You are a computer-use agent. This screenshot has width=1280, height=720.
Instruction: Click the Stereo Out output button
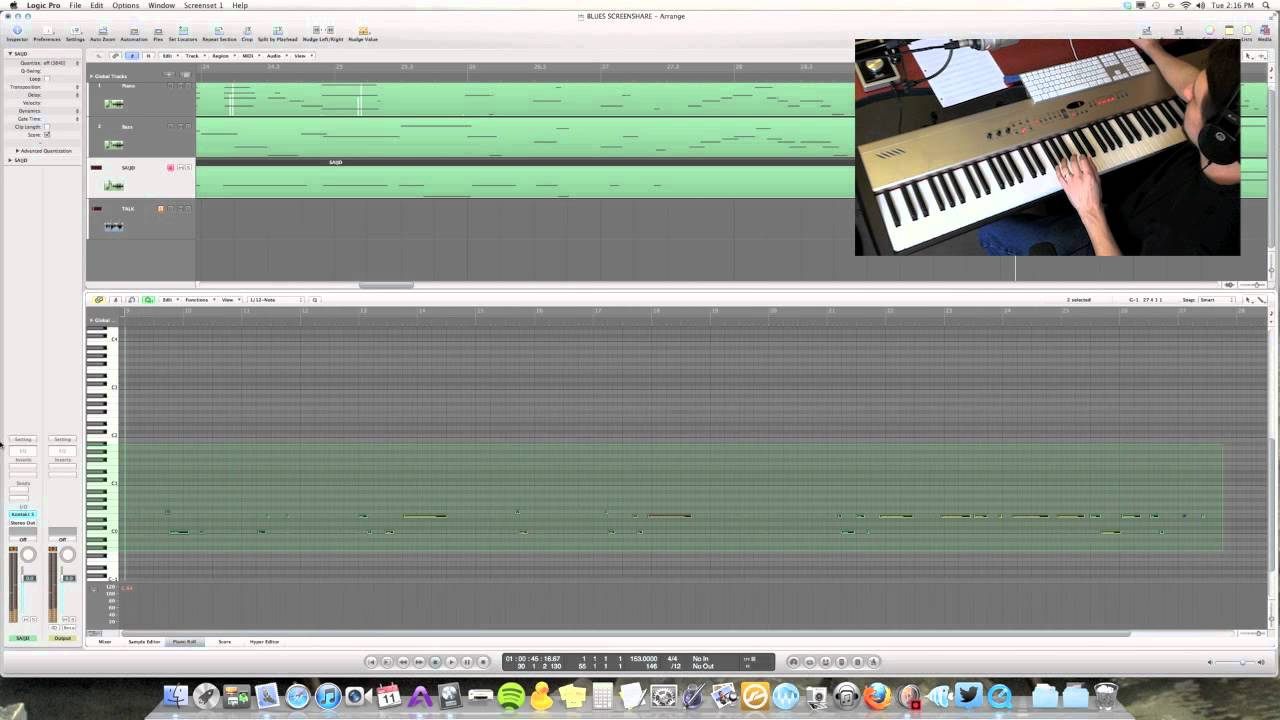(22, 523)
